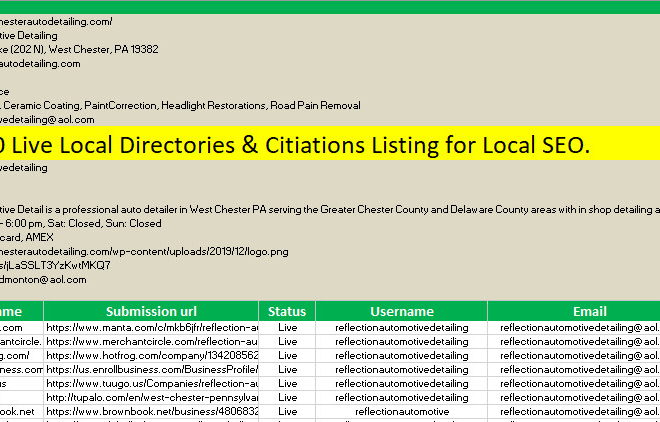
Task: Select the 'tive Detailing' business name line
Action: coord(29,35)
